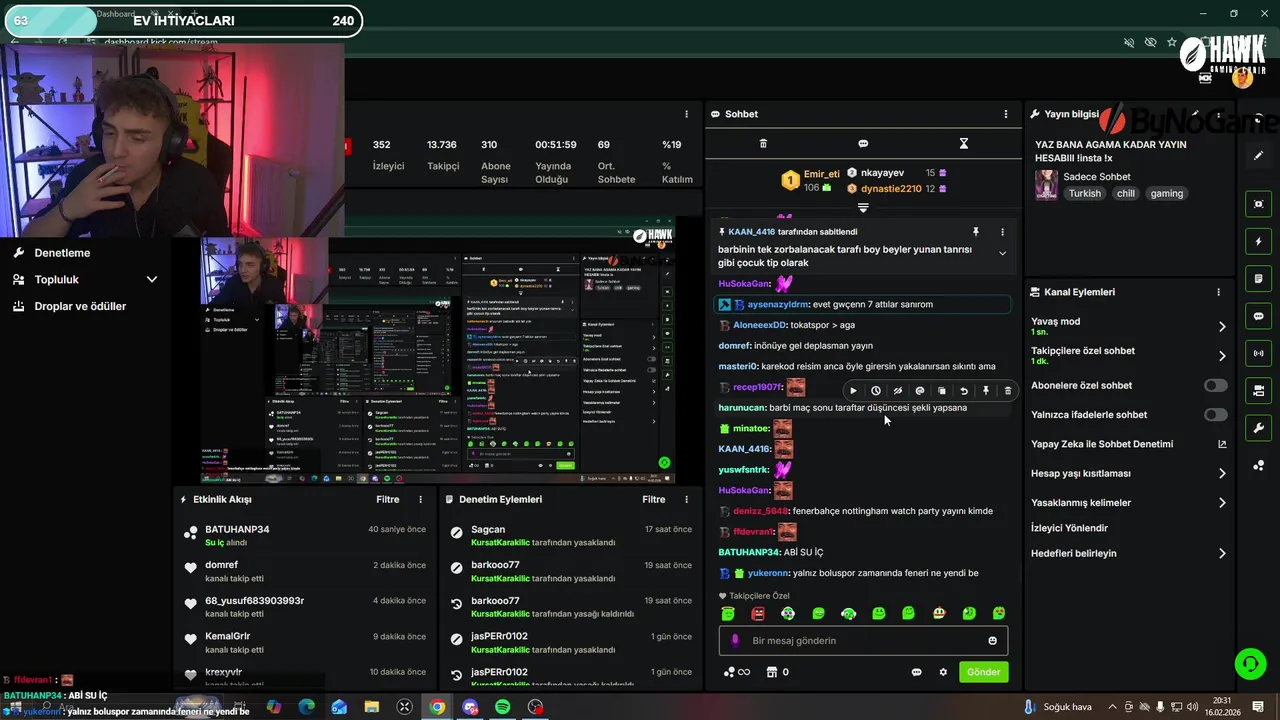Expand Hesap yaşı kısıtlaması settings

click(1222, 473)
